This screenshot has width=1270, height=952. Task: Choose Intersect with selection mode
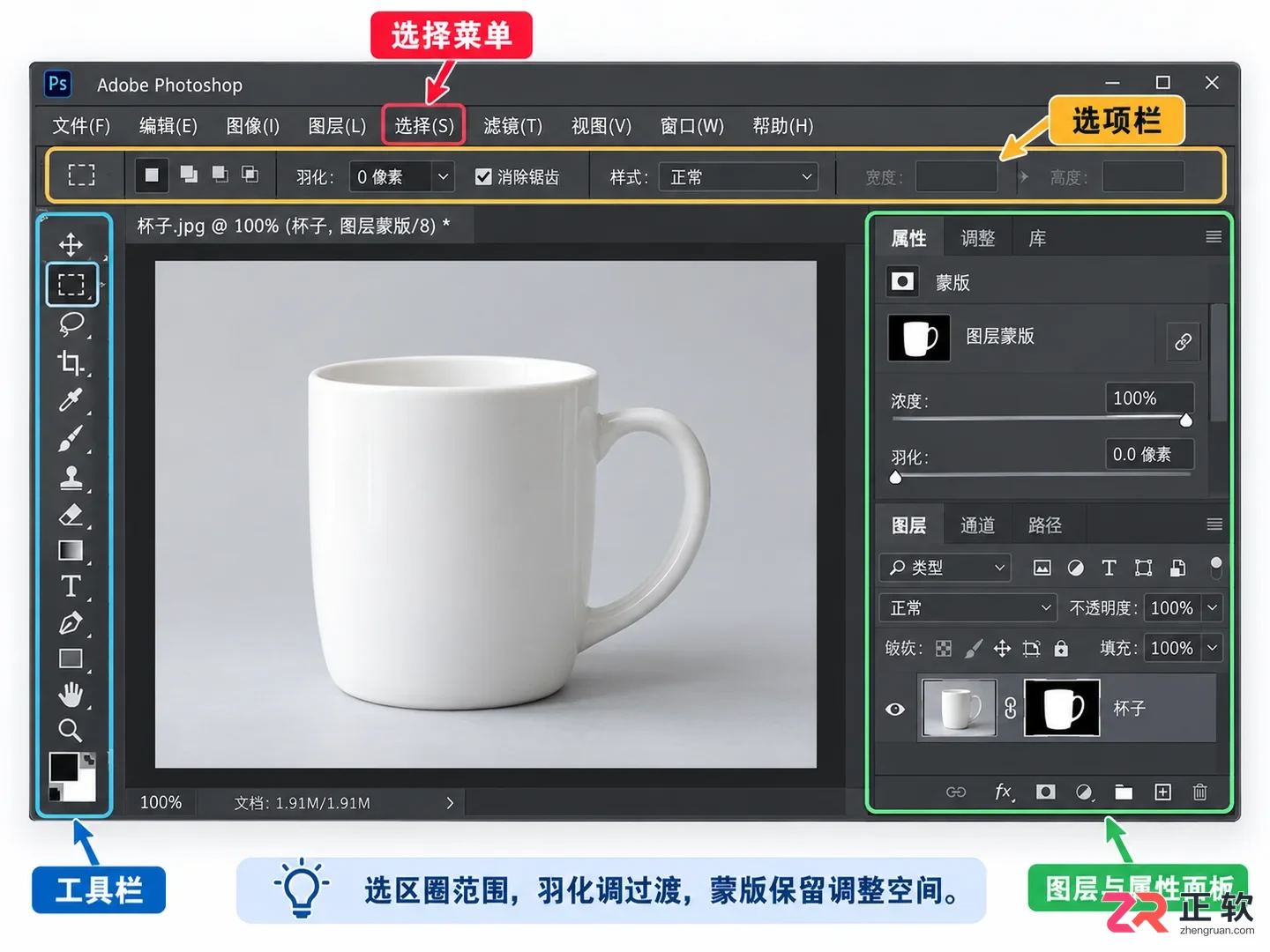click(x=250, y=175)
